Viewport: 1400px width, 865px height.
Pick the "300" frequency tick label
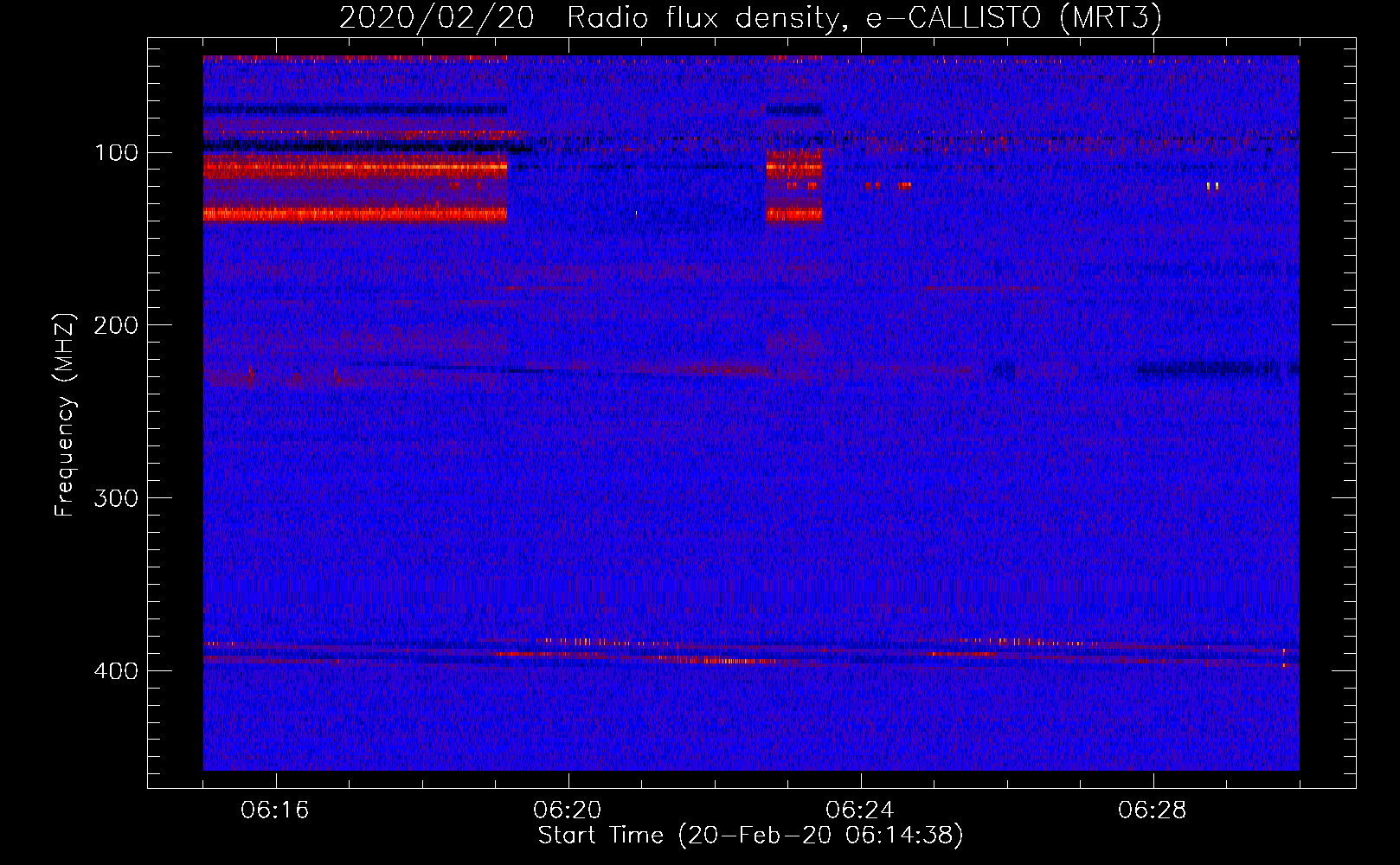pyautogui.click(x=116, y=498)
